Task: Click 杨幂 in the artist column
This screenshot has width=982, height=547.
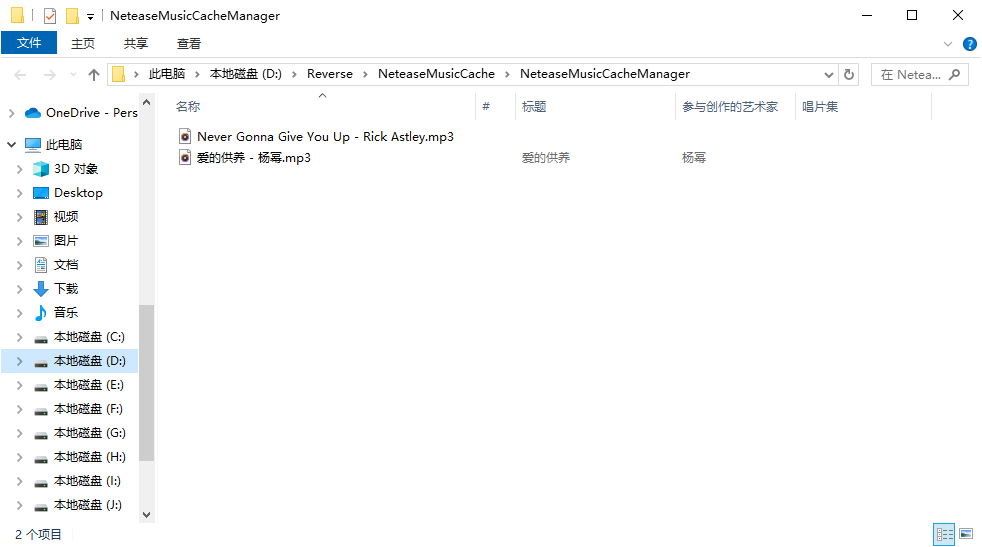Action: [694, 158]
